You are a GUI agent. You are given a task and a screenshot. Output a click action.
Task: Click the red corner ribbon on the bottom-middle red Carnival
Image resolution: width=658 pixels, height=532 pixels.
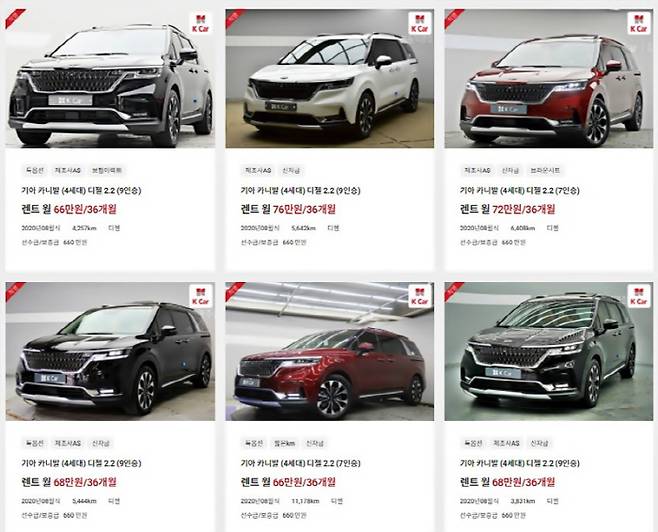click(234, 290)
